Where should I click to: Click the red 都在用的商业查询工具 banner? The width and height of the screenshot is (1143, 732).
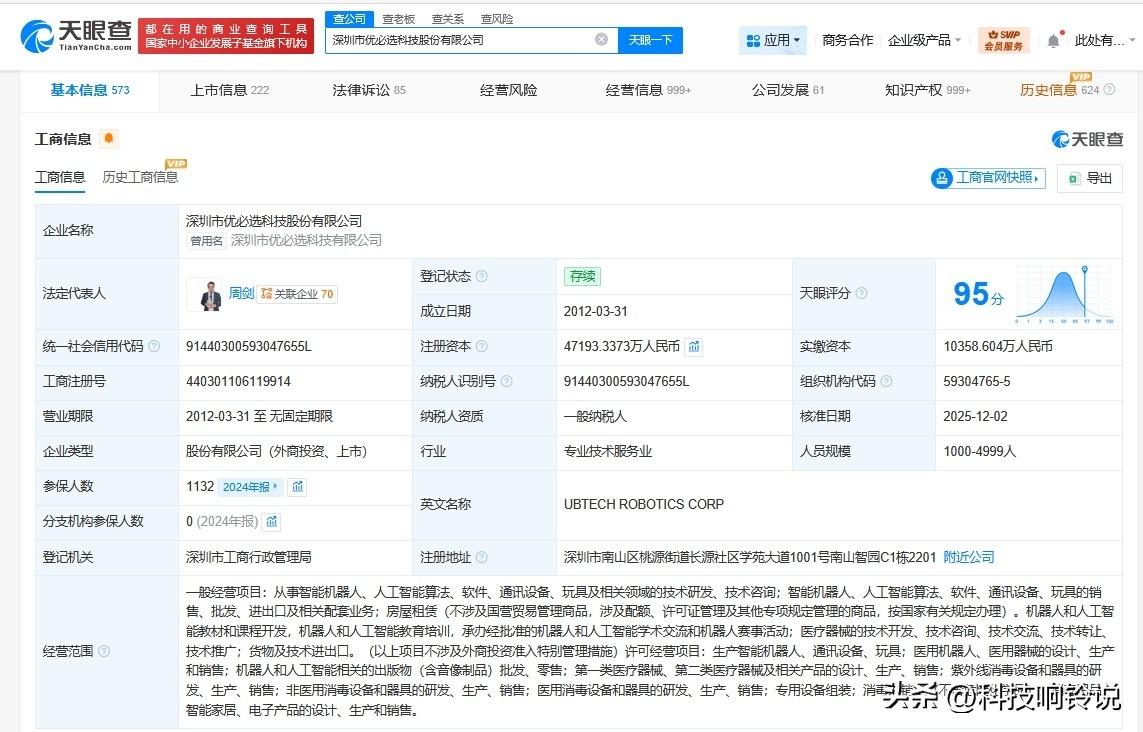coord(226,36)
